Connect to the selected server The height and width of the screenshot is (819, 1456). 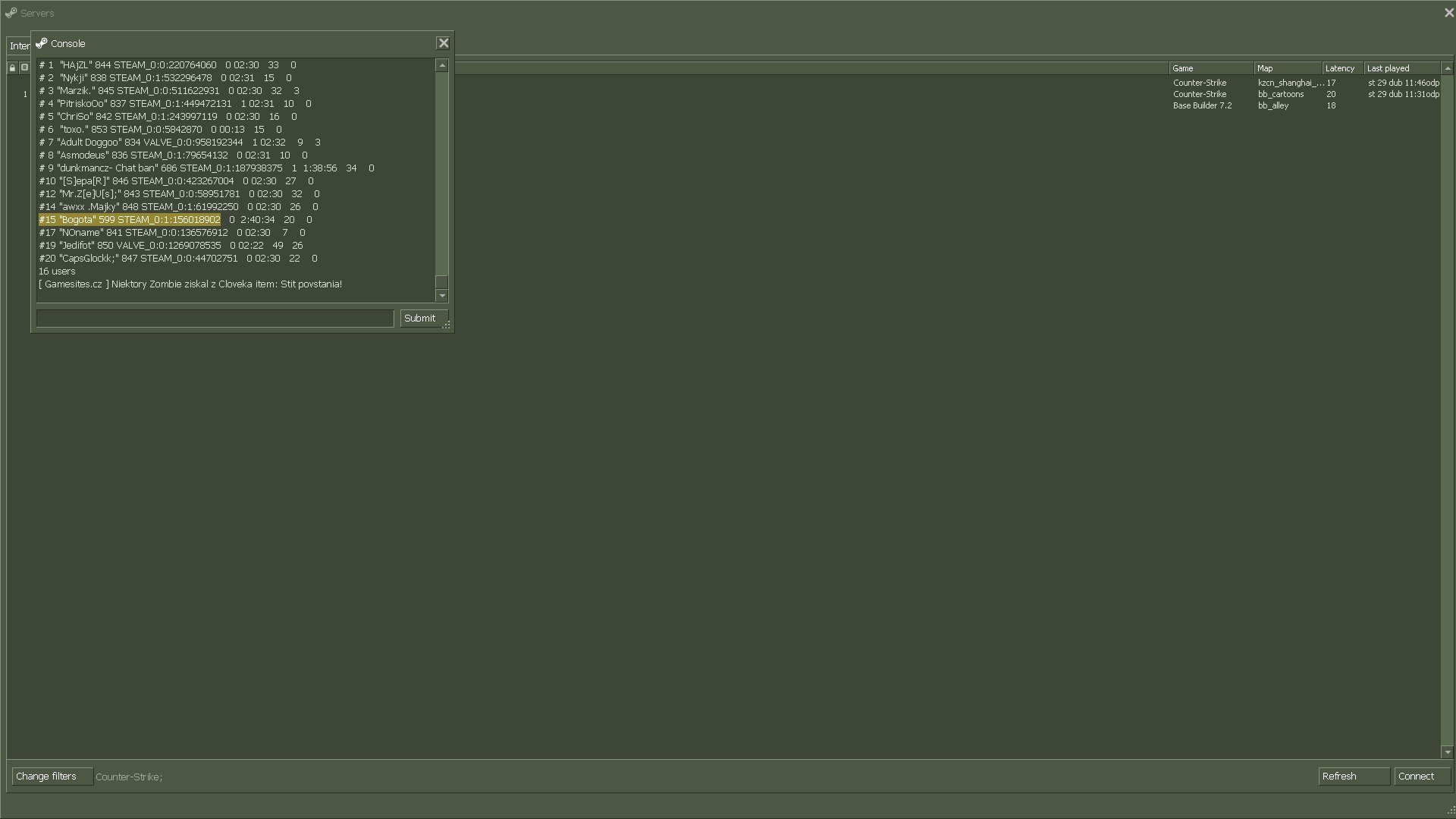tap(1421, 777)
